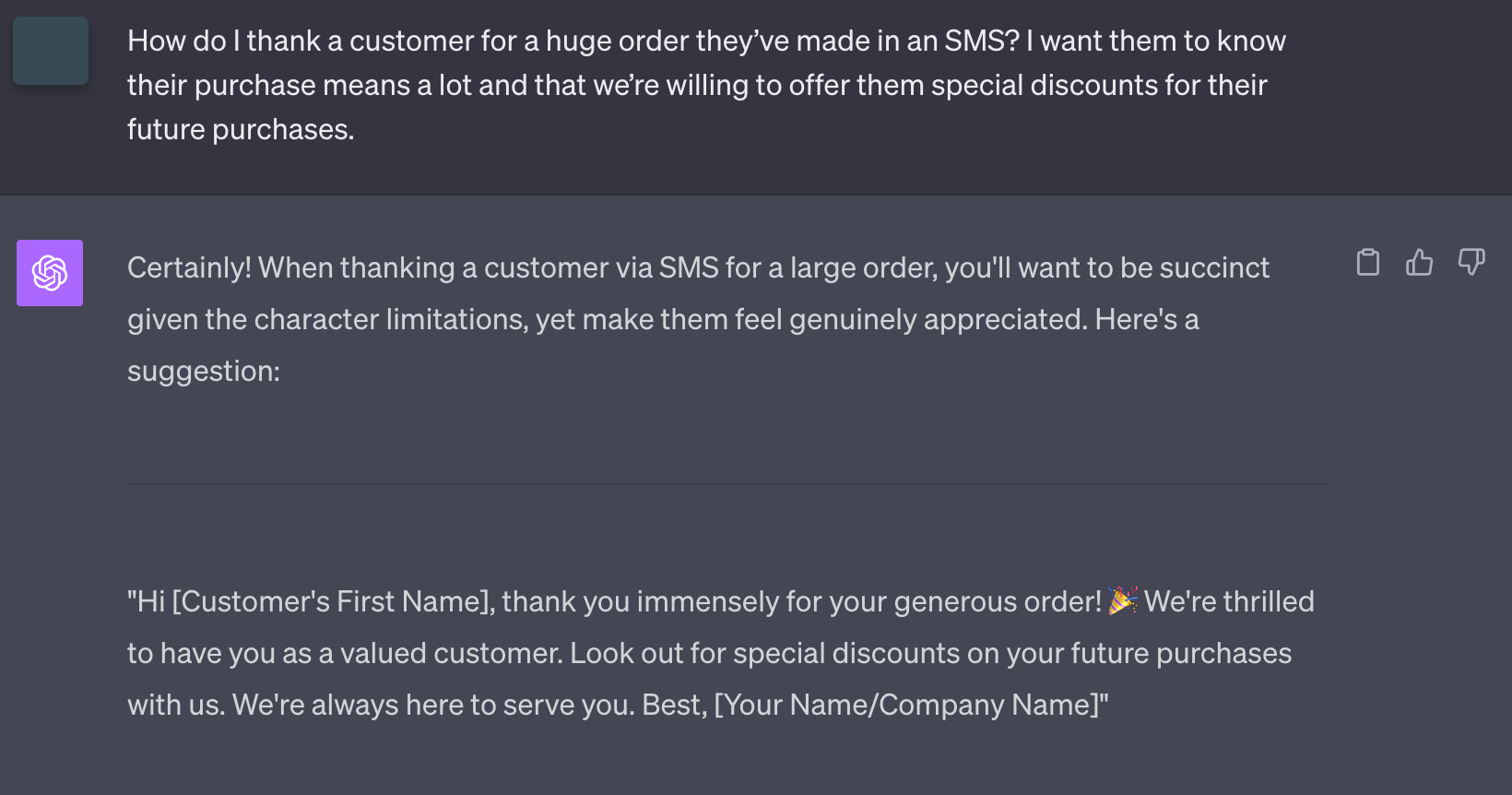Click the clipboard icon above the thumbs up
This screenshot has height=795, width=1512.
pyautogui.click(x=1367, y=263)
